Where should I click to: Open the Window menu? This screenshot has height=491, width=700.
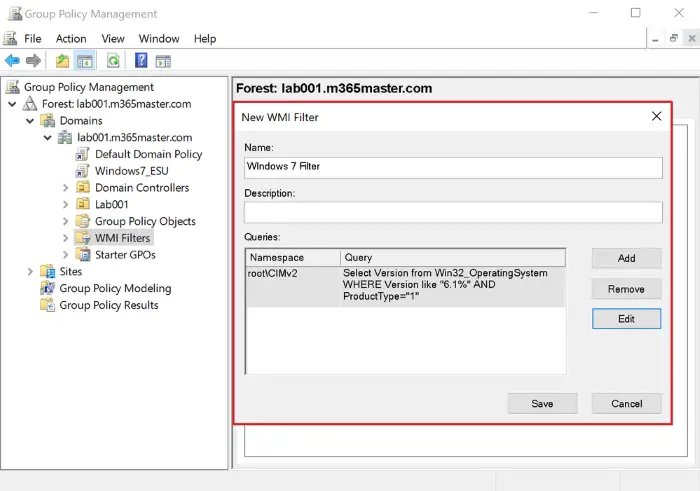[159, 39]
